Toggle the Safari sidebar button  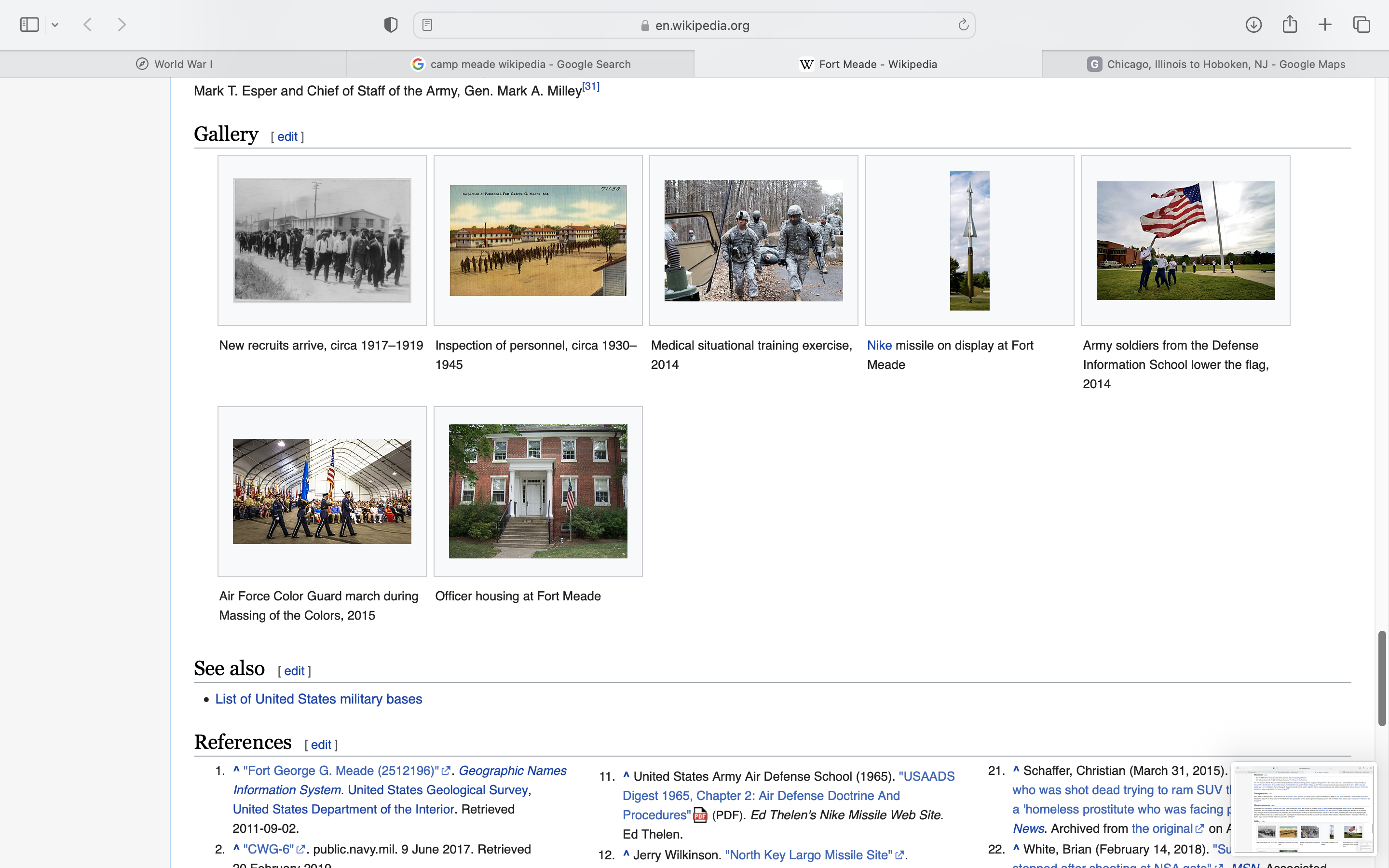pyautogui.click(x=29, y=25)
